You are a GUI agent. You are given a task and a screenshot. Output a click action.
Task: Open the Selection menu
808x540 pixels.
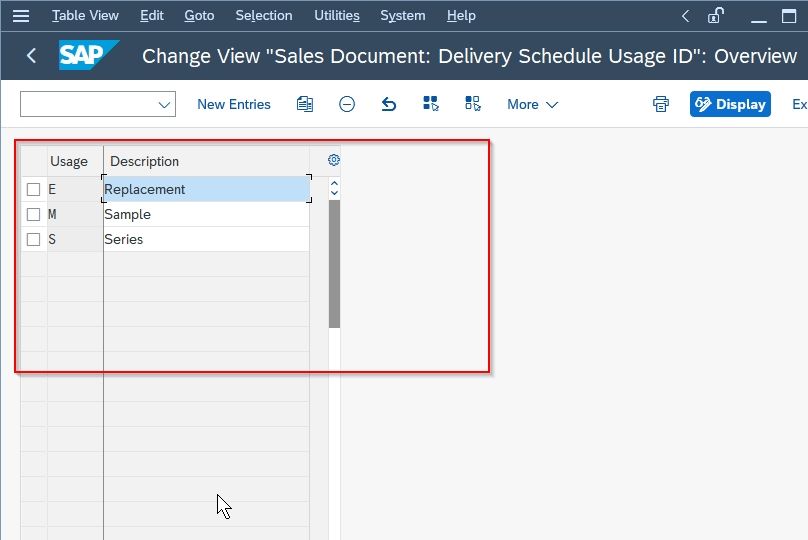click(x=264, y=16)
